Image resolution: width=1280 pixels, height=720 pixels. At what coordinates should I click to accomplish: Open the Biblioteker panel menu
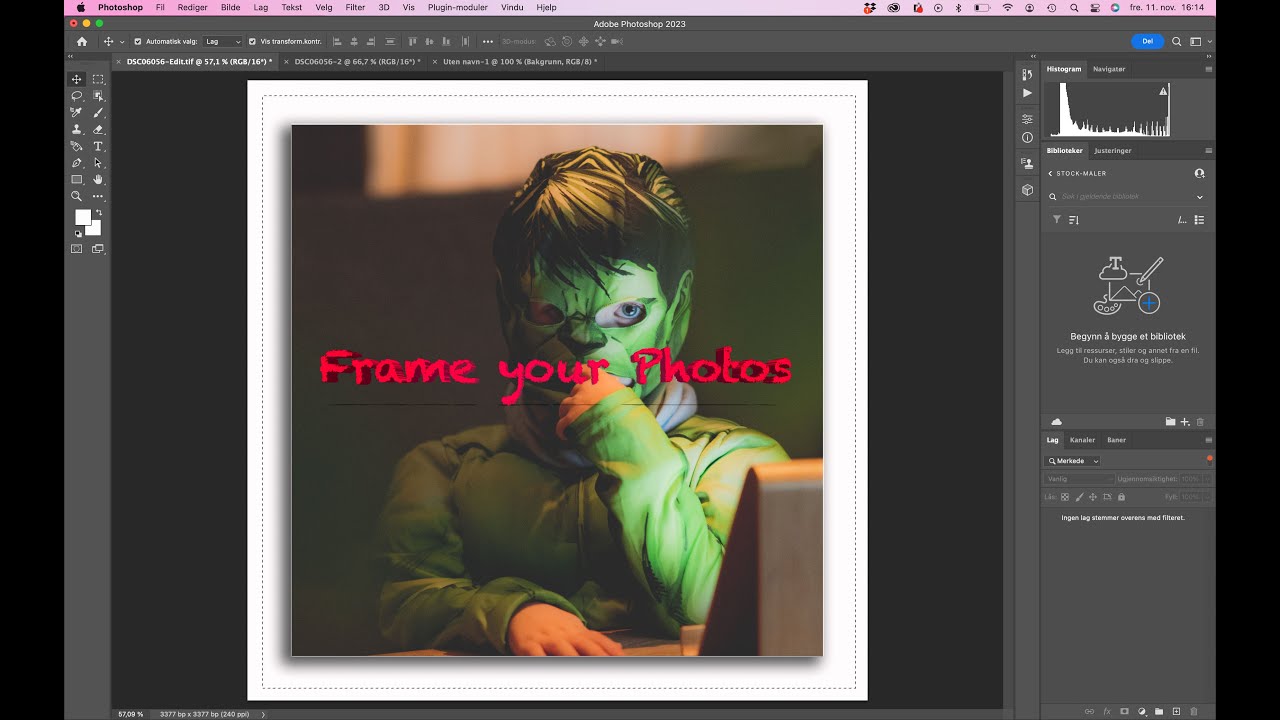pos(1208,151)
